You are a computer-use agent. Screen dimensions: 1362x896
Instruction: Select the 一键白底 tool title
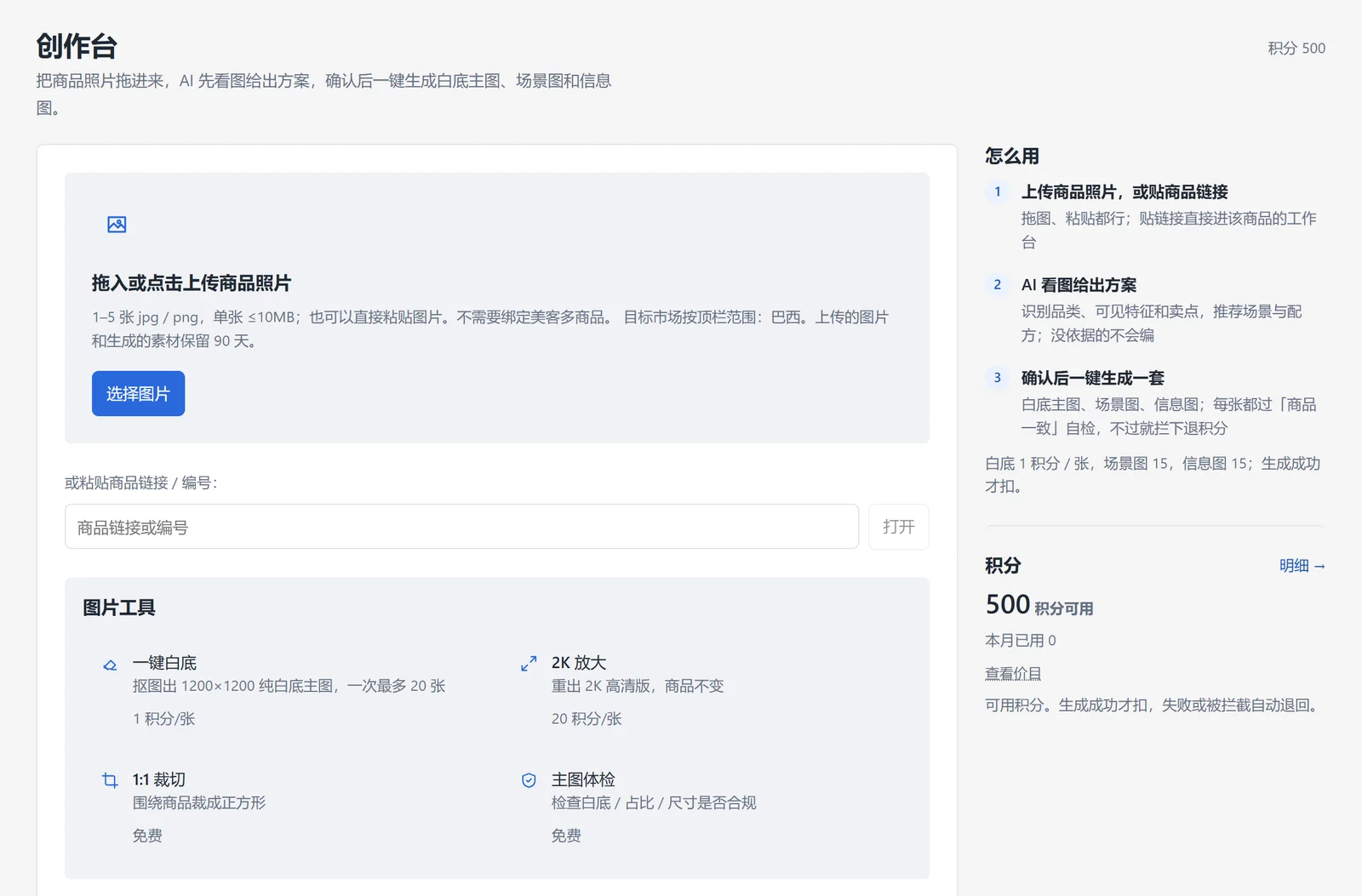164,663
